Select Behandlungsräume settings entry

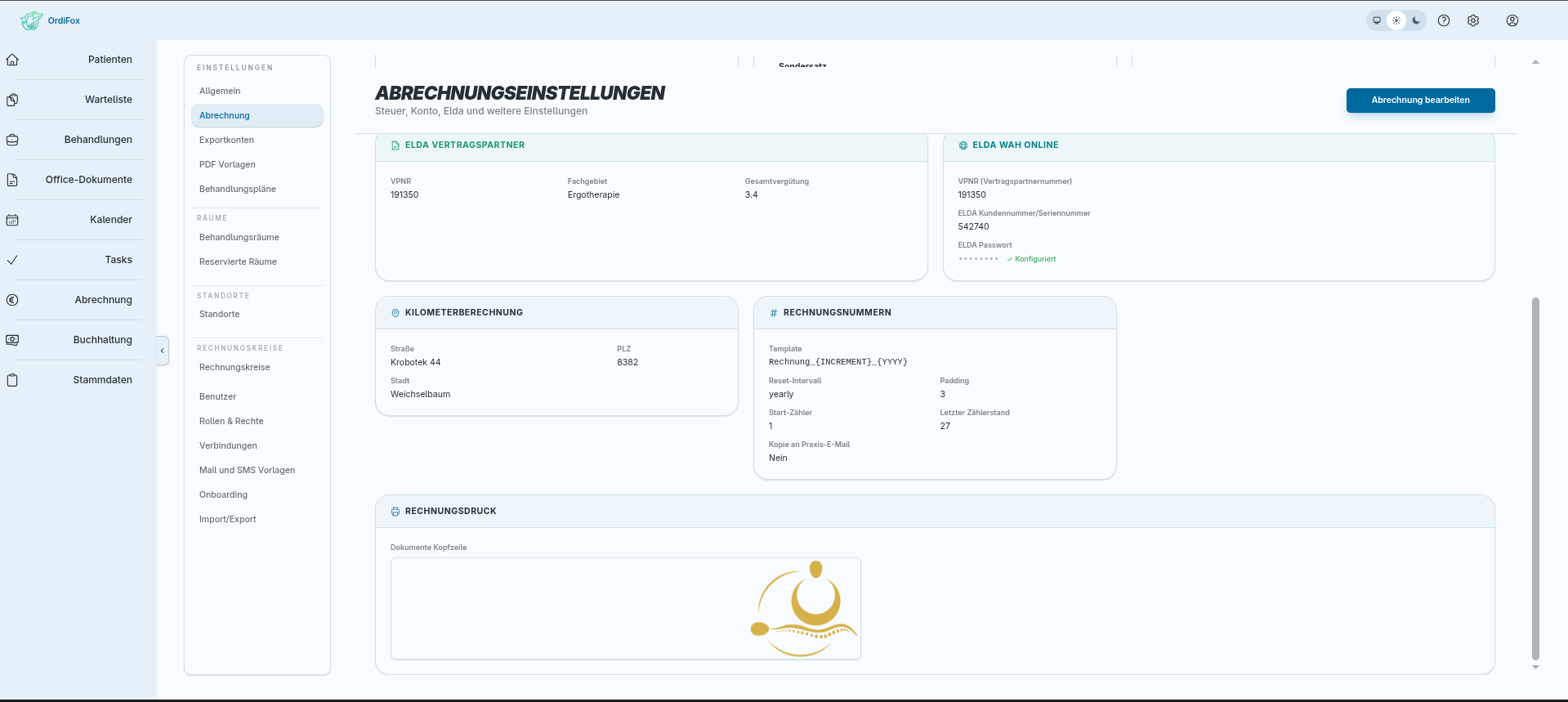[x=257, y=237]
